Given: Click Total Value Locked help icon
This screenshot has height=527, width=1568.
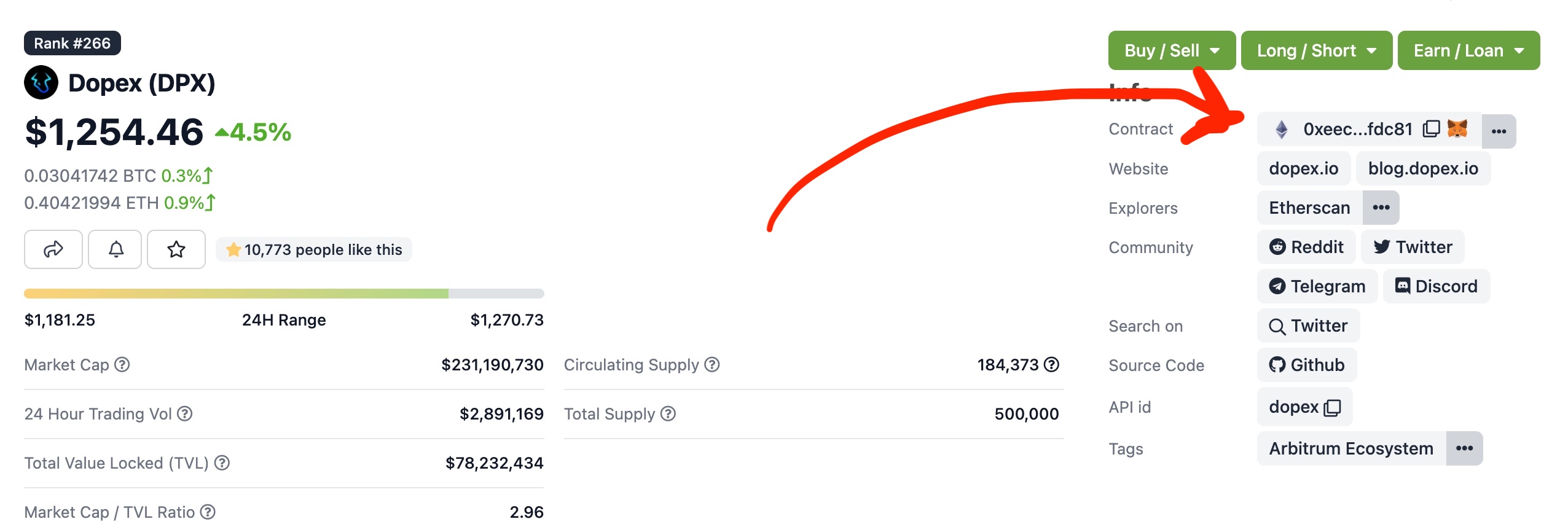Looking at the screenshot, I should [222, 463].
